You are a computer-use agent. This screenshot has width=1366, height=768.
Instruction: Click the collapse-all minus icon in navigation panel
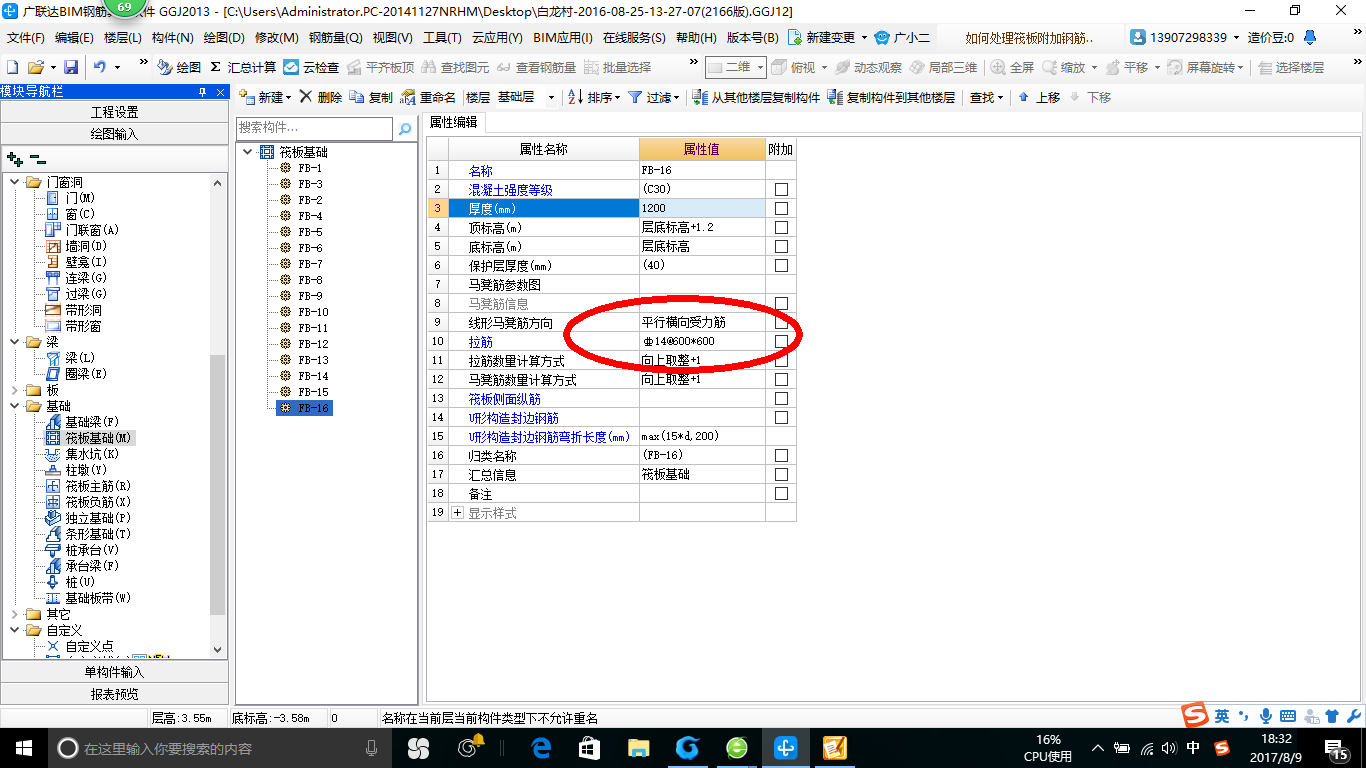(38, 158)
